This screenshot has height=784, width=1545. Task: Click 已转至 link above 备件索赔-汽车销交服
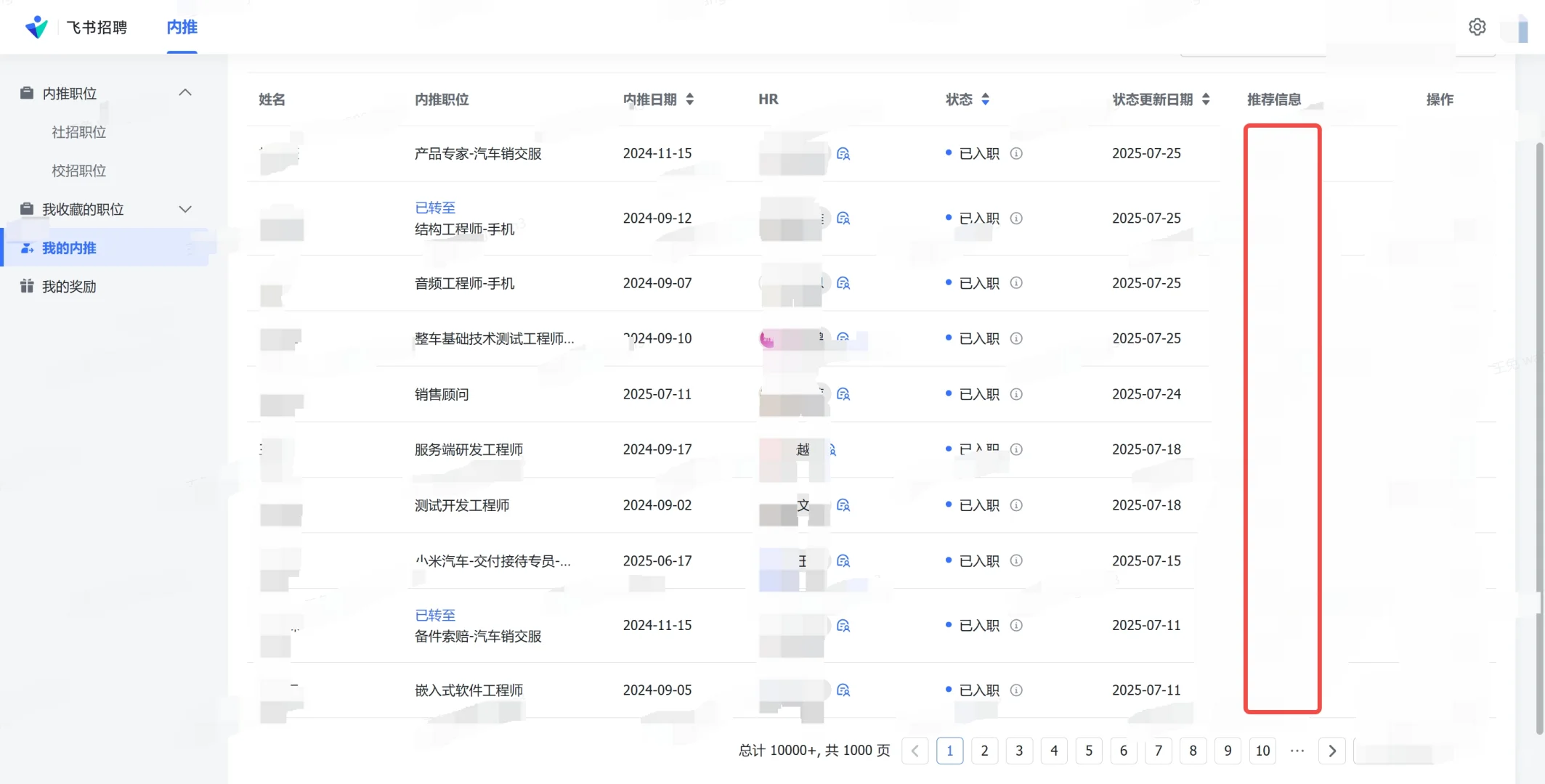435,615
